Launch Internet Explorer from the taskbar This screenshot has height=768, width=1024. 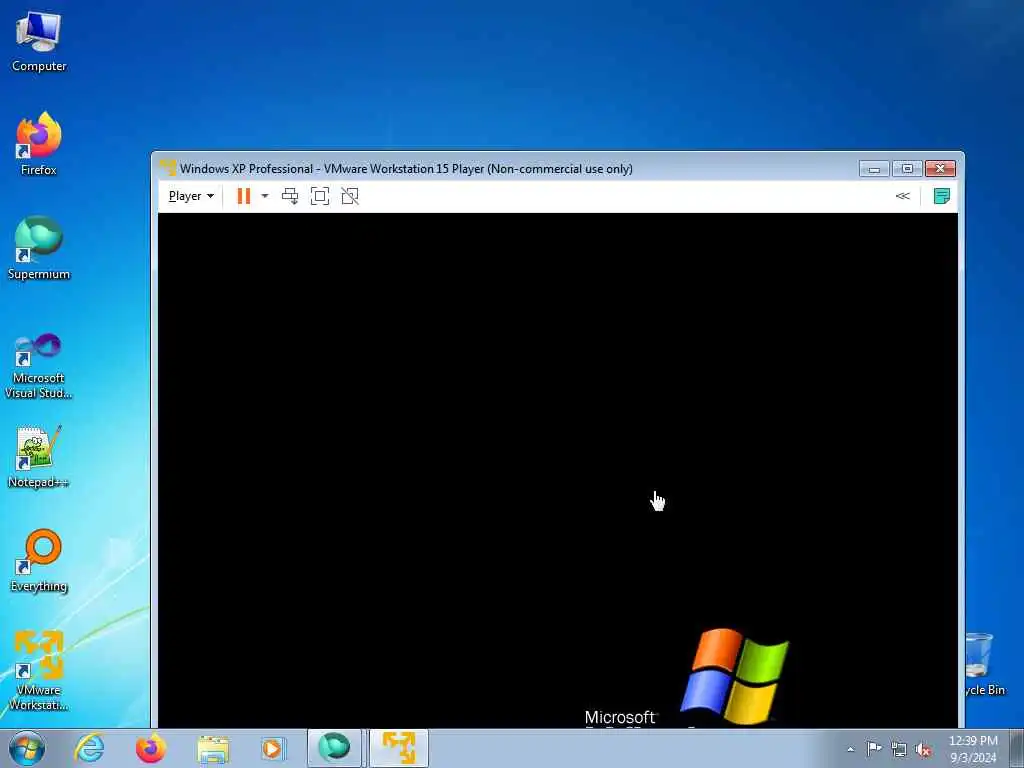point(89,748)
